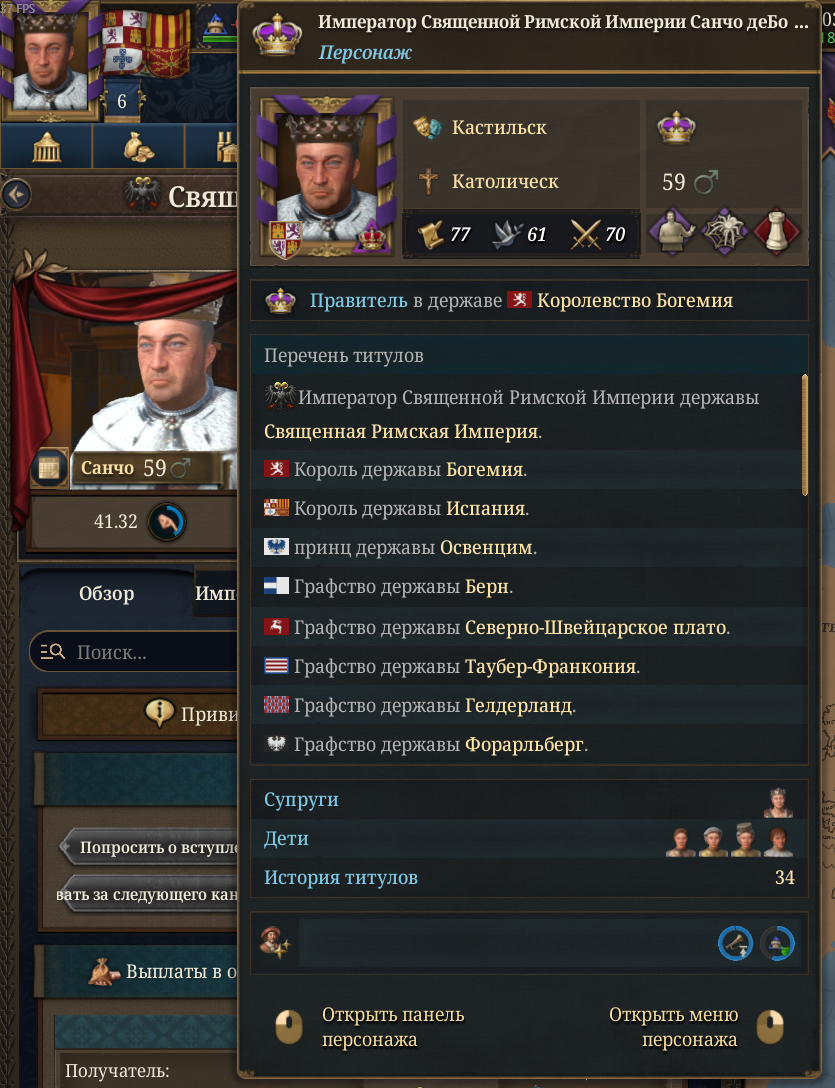
Task: Click the circular hand icon beside 41.32
Action: [x=167, y=522]
